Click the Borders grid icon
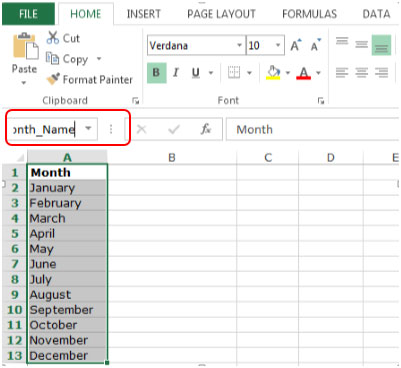401x368 pixels. coord(234,72)
